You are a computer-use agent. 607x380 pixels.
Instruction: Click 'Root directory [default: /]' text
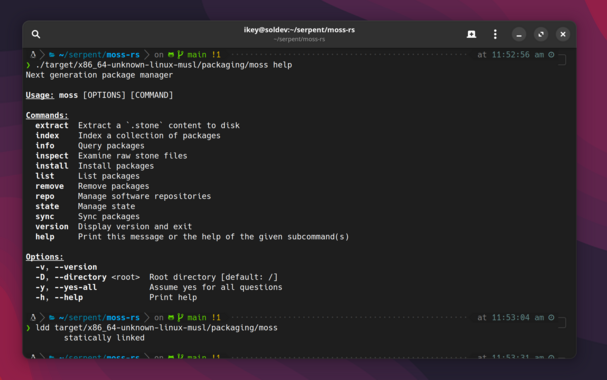point(214,277)
